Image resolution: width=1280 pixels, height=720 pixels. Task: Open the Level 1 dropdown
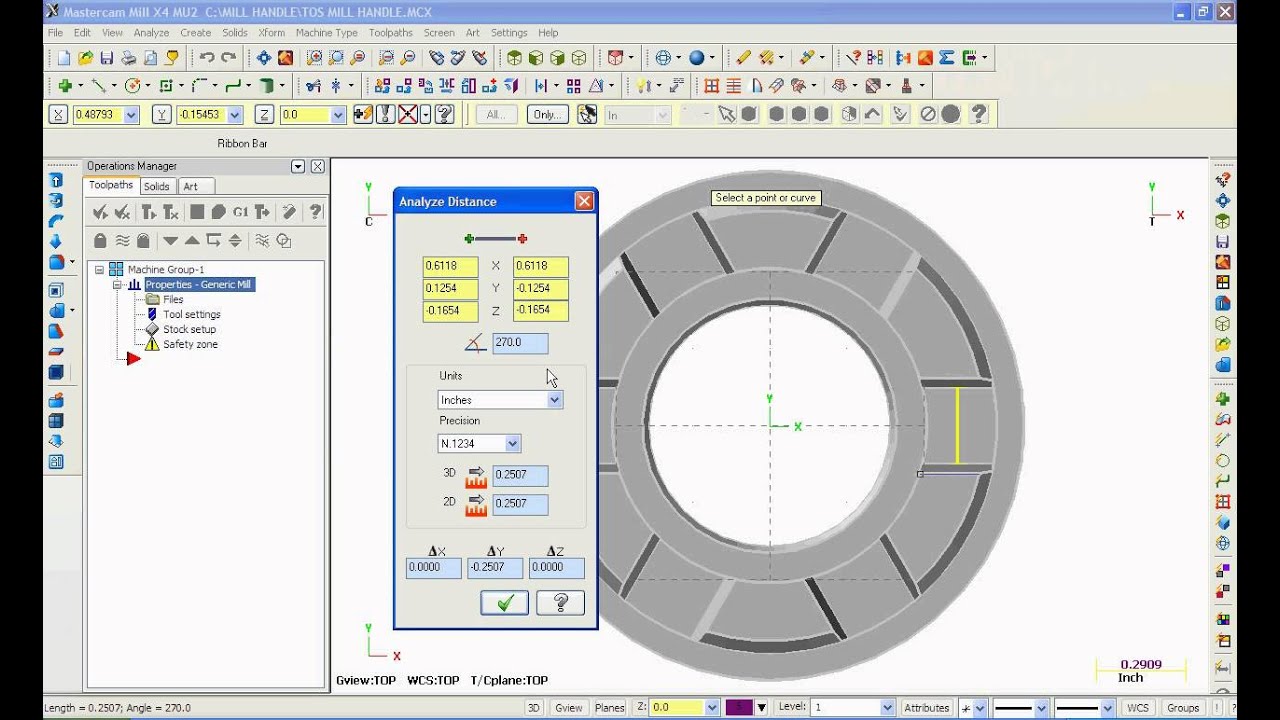click(887, 707)
